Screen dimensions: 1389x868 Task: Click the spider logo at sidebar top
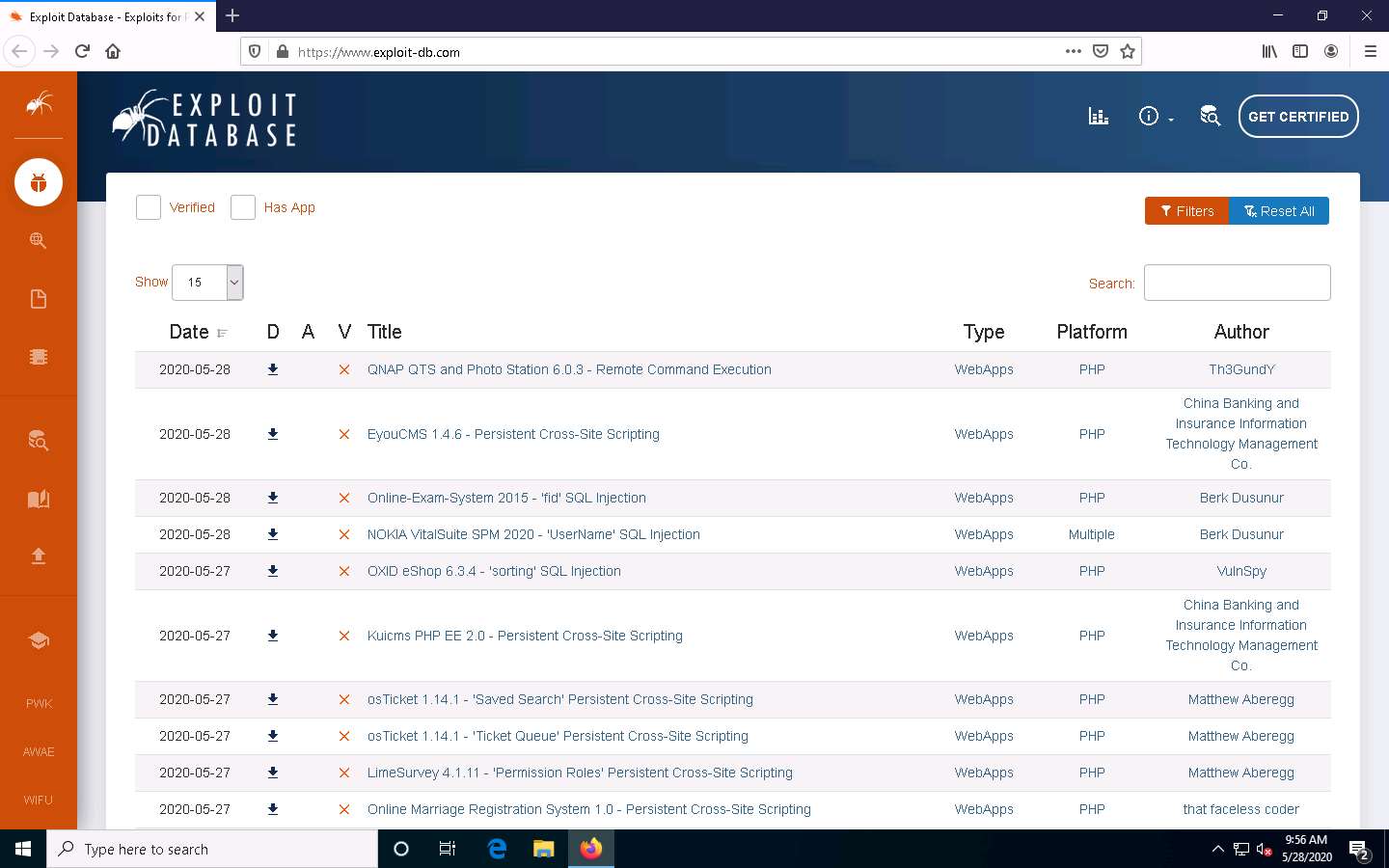(x=39, y=103)
